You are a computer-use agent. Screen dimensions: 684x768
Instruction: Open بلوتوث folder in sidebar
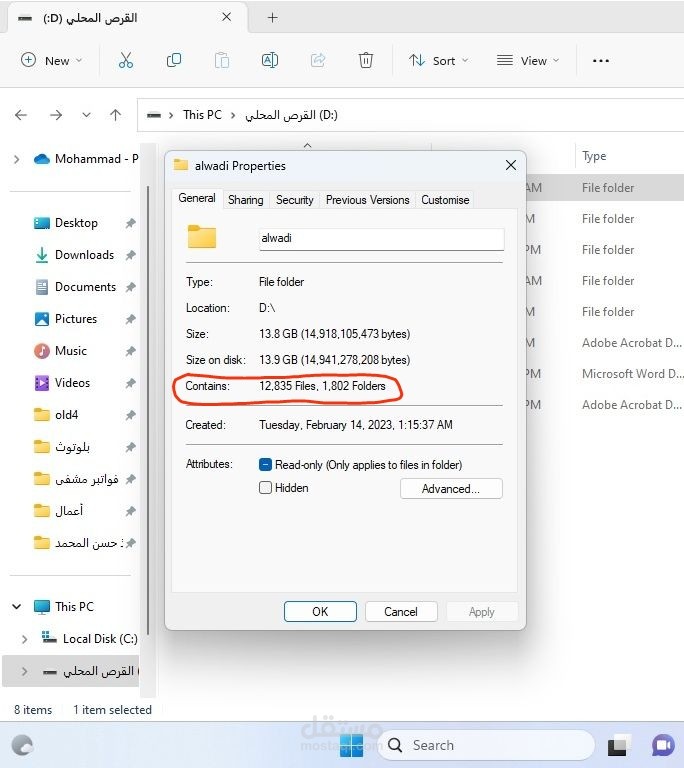[72, 447]
